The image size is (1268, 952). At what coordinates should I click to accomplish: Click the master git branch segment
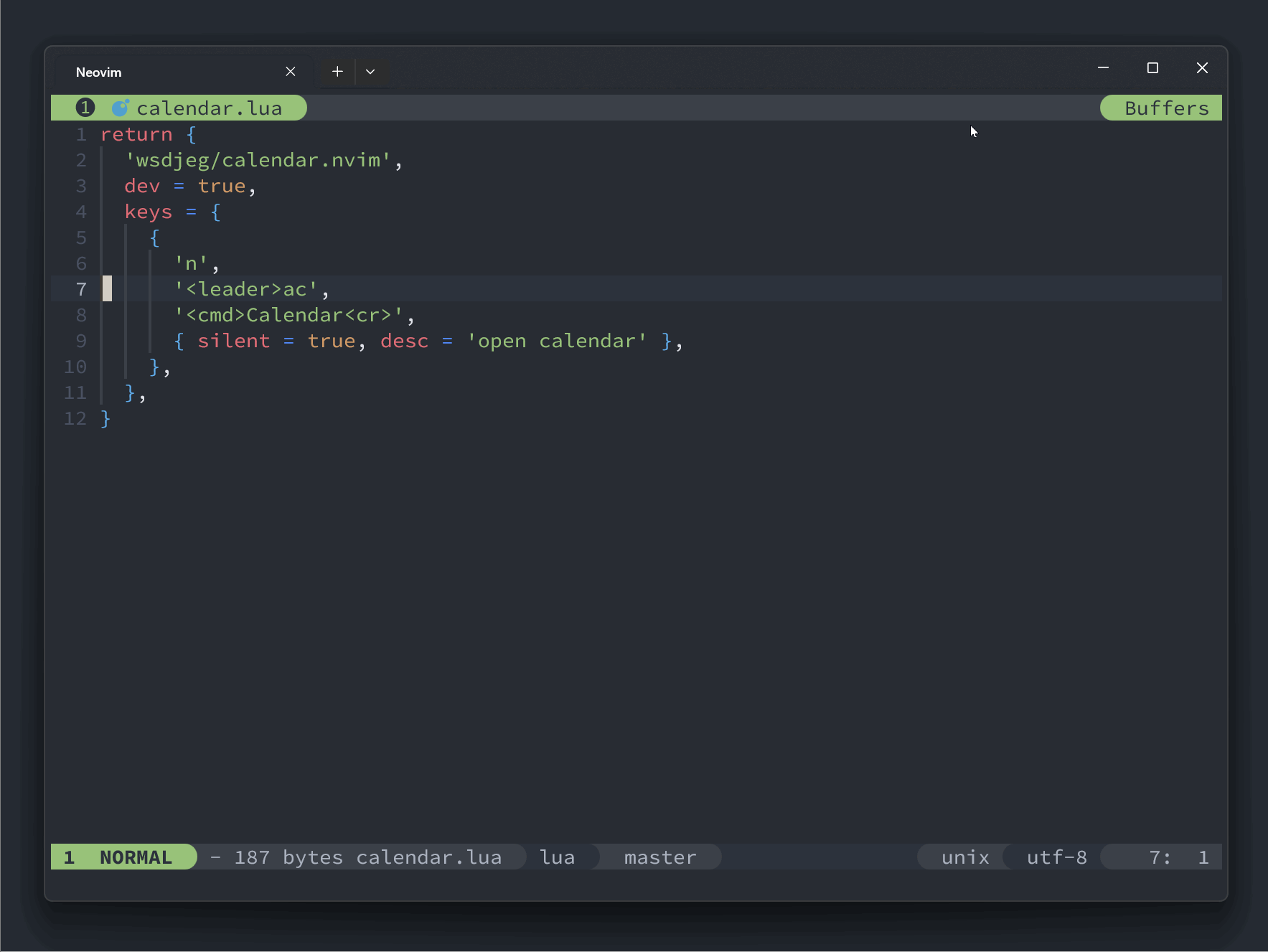tap(659, 857)
